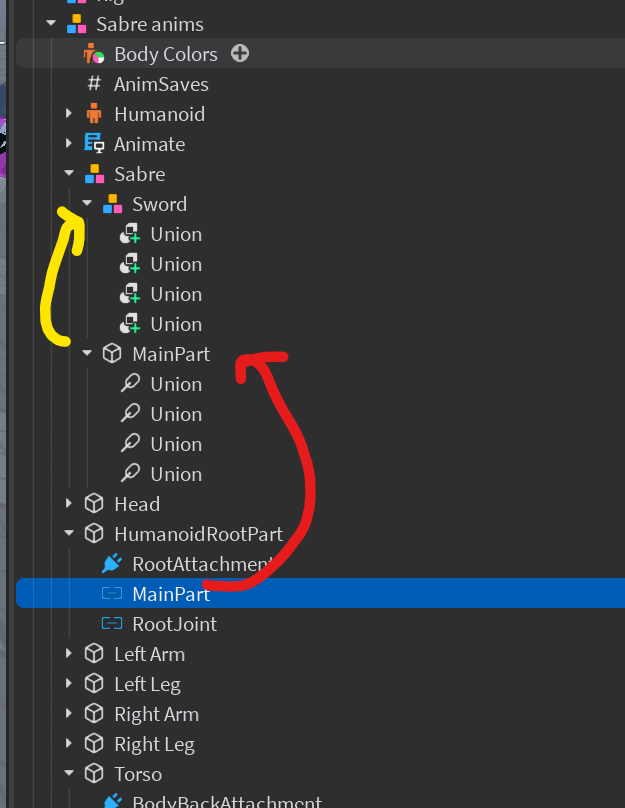
Task: Select the first Union under Sword
Action: [176, 234]
